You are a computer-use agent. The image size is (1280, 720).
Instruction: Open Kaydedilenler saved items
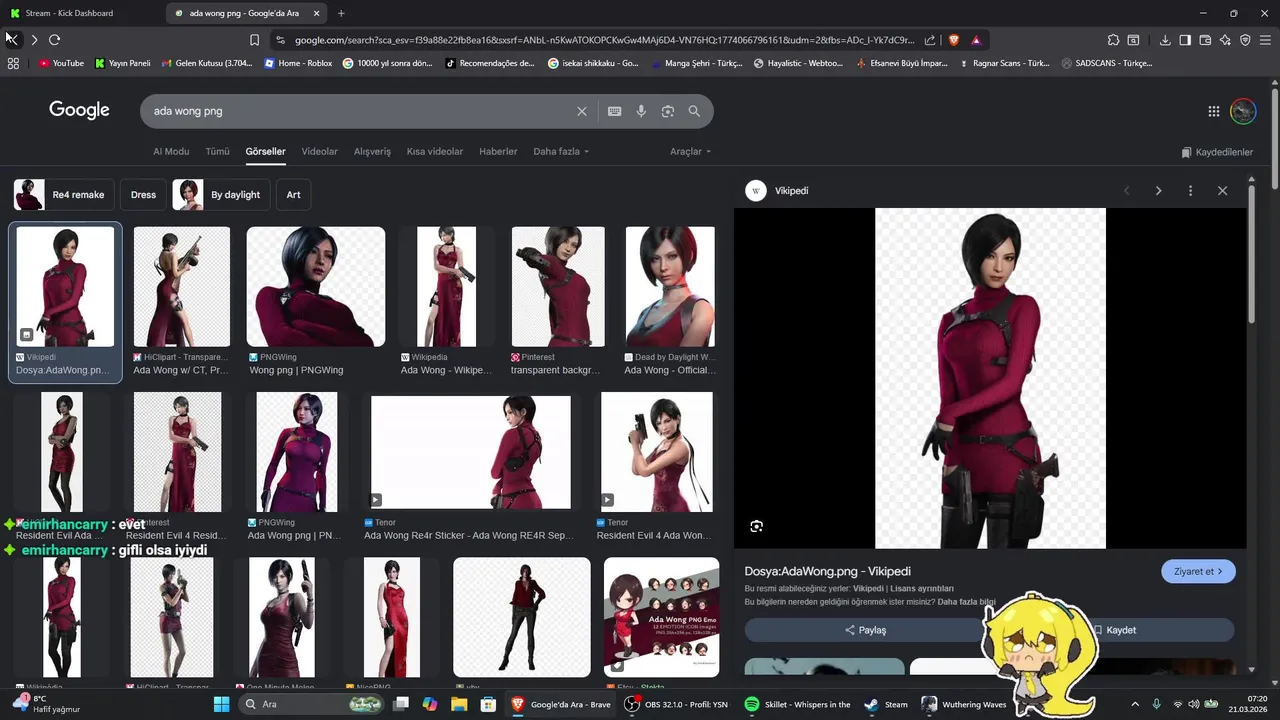(1217, 152)
